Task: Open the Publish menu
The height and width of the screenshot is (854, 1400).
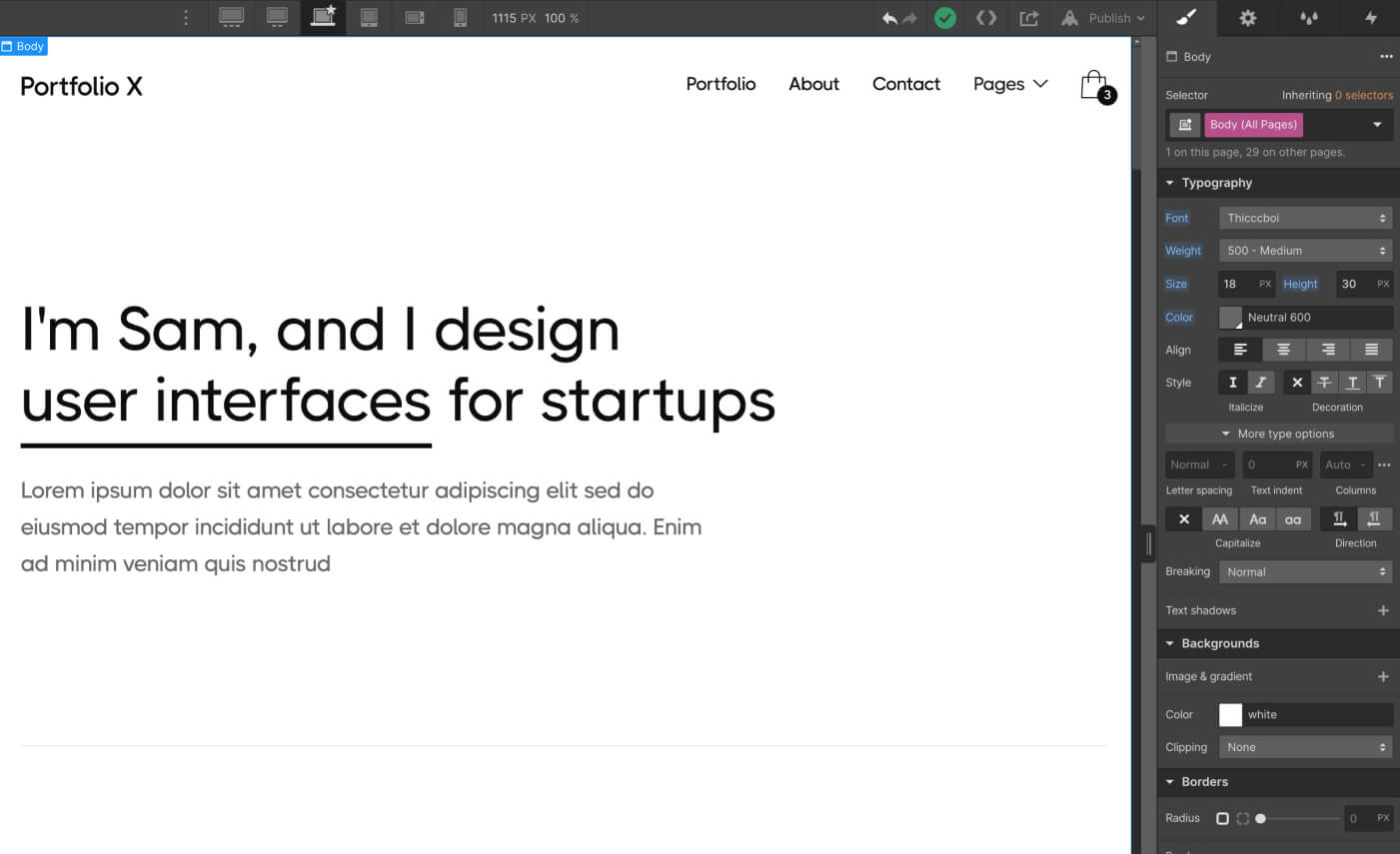Action: tap(1103, 17)
